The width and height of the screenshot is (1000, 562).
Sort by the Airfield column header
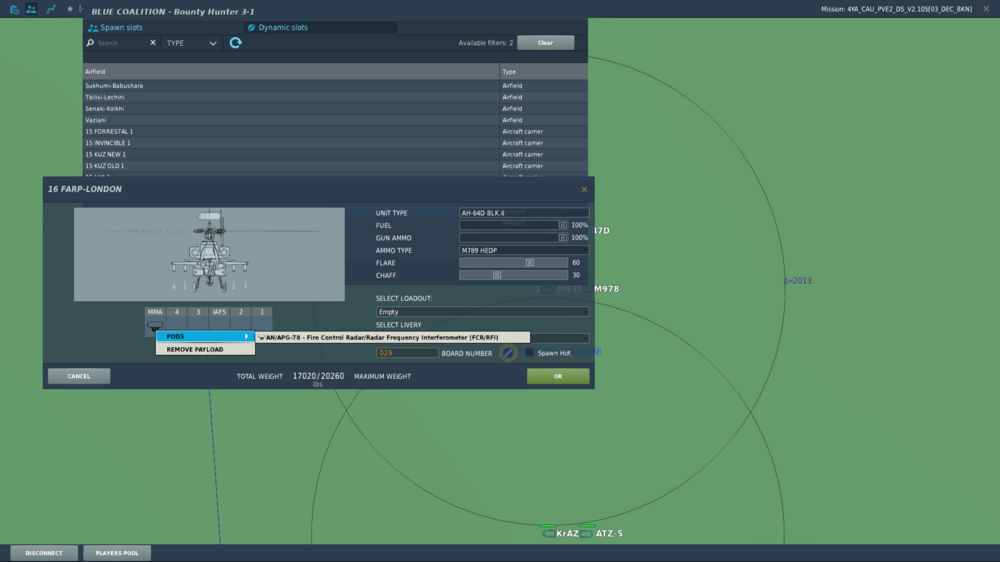291,71
